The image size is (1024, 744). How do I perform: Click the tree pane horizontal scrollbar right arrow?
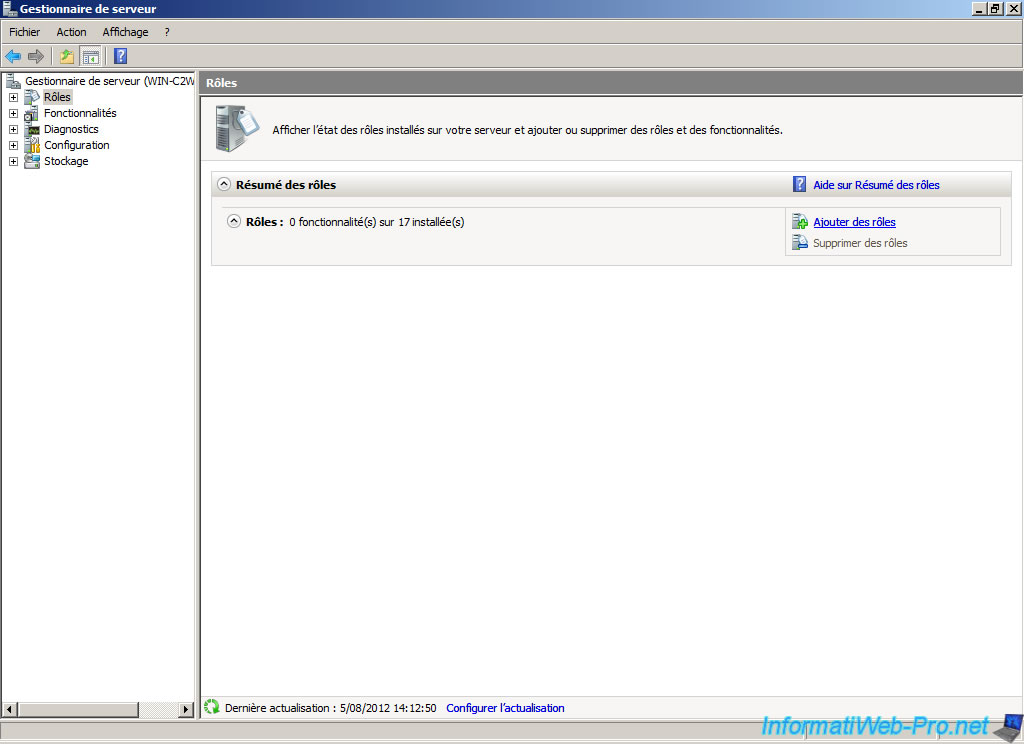[186, 709]
